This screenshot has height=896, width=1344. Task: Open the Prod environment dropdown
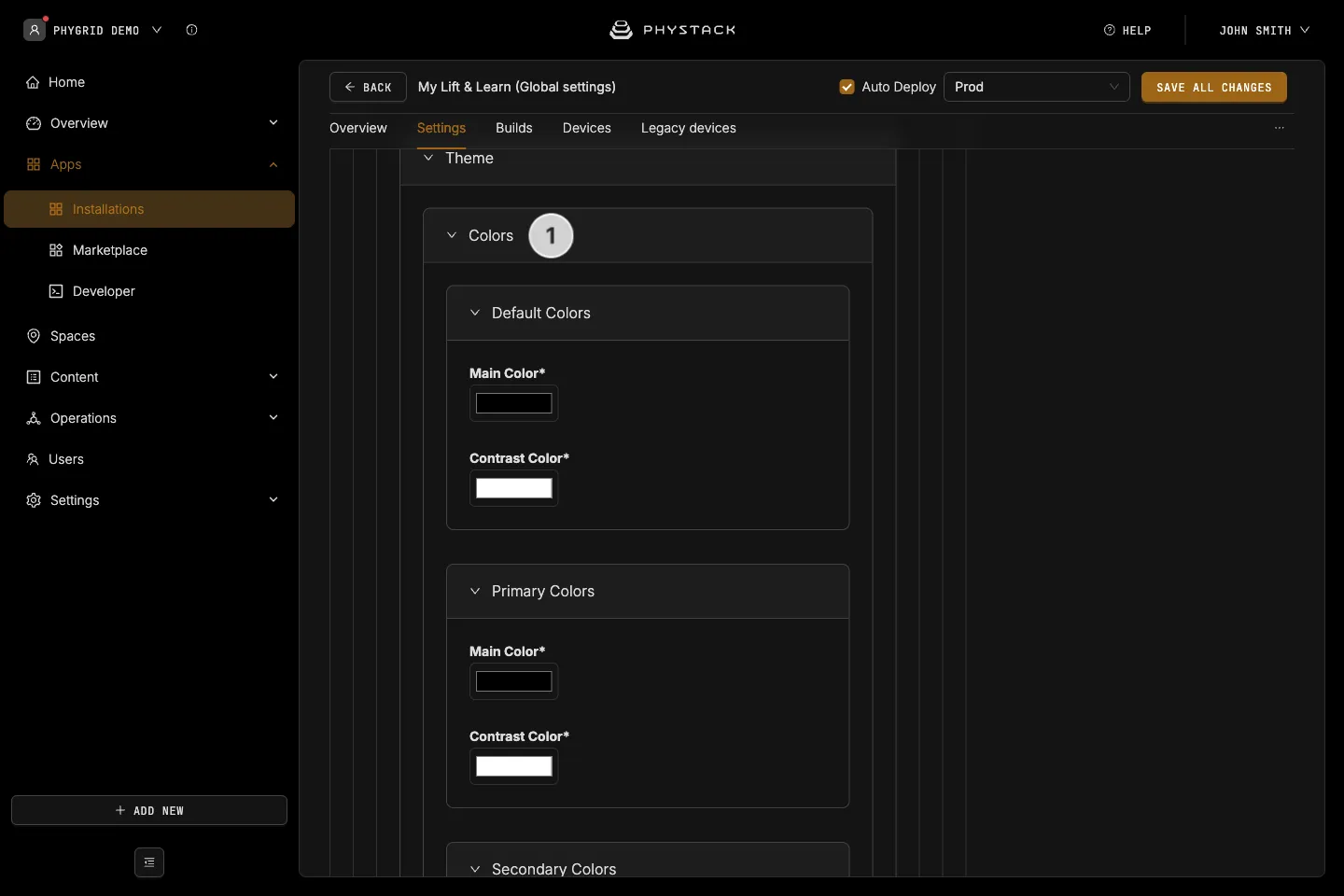(1037, 87)
